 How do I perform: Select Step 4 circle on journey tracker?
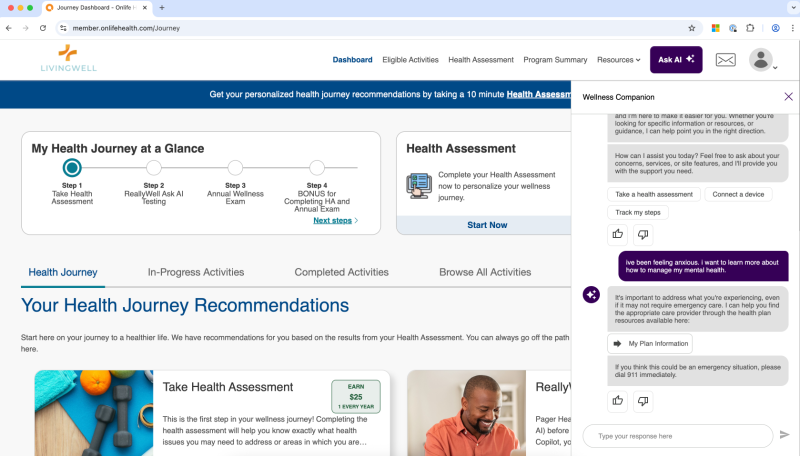[317, 167]
